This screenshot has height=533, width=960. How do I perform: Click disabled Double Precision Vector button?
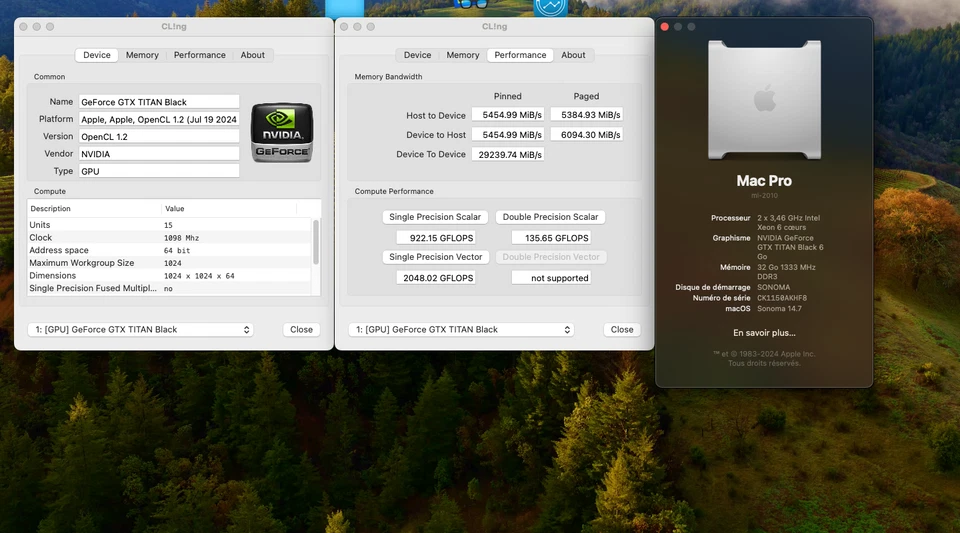pyautogui.click(x=551, y=257)
